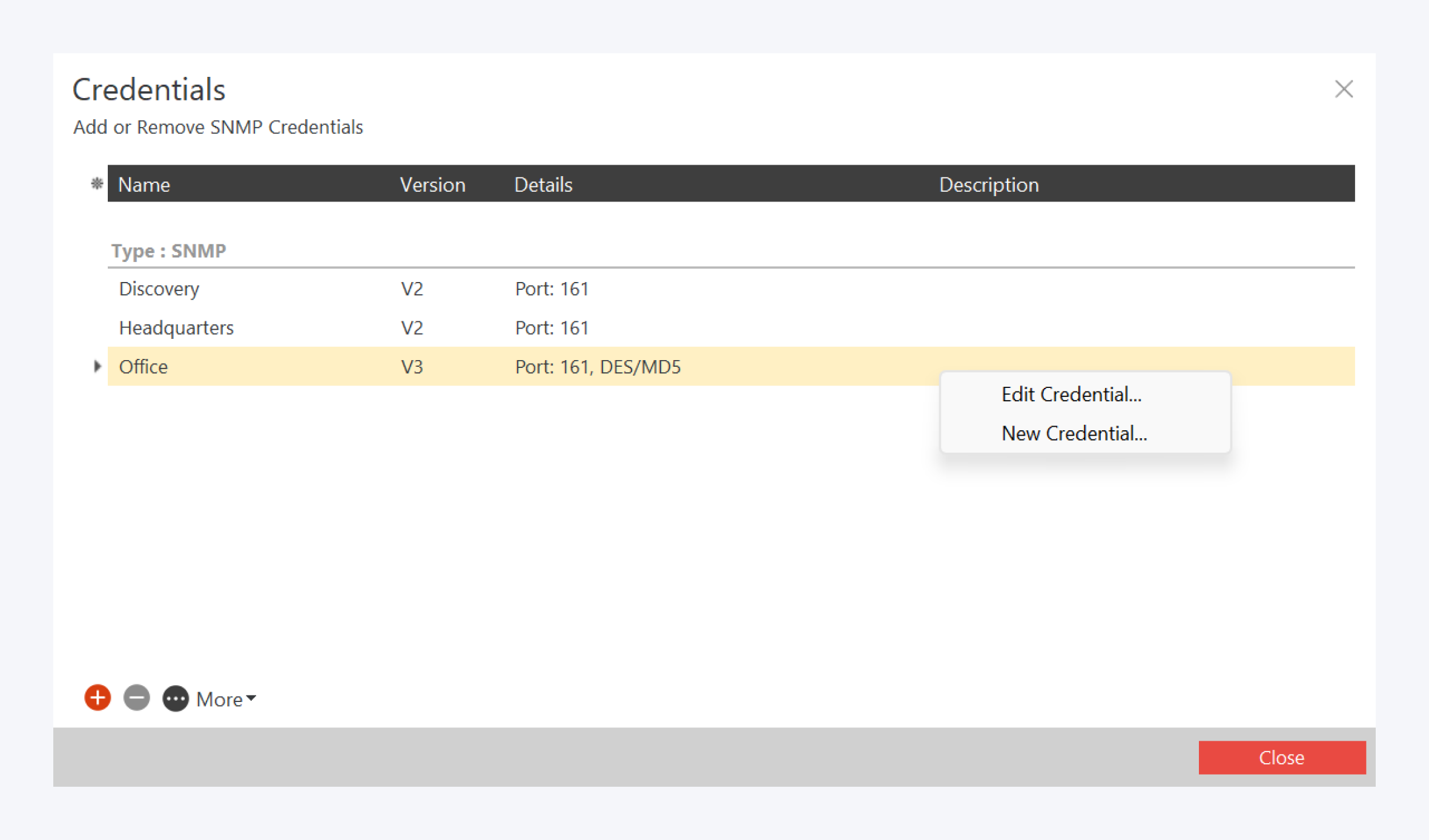Sort credentials by the Name column
Viewport: 1429px width, 840px height.
point(144,183)
